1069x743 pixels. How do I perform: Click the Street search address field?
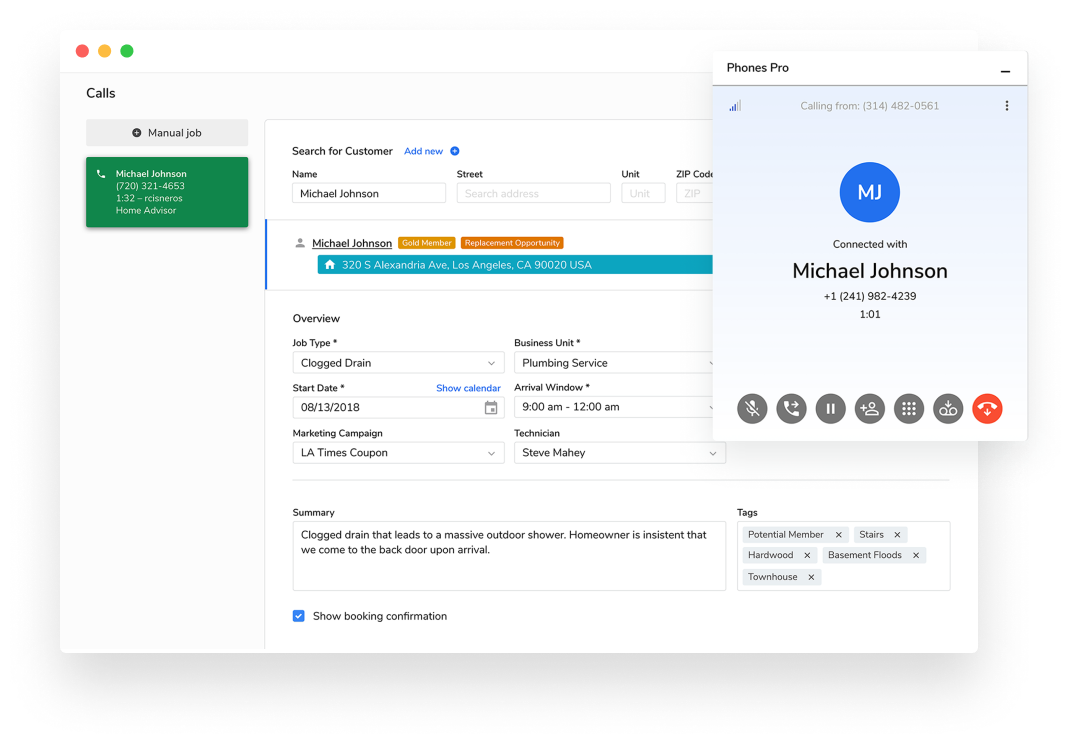tap(534, 193)
